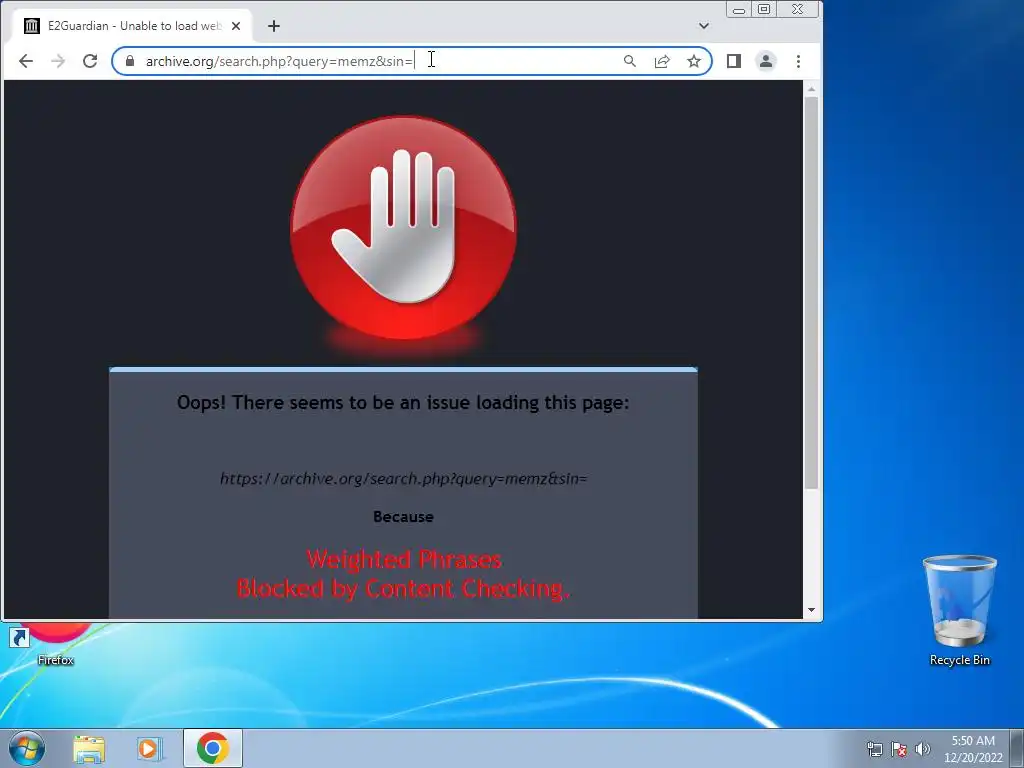View site info via lock icon
1024x768 pixels.
(x=129, y=61)
